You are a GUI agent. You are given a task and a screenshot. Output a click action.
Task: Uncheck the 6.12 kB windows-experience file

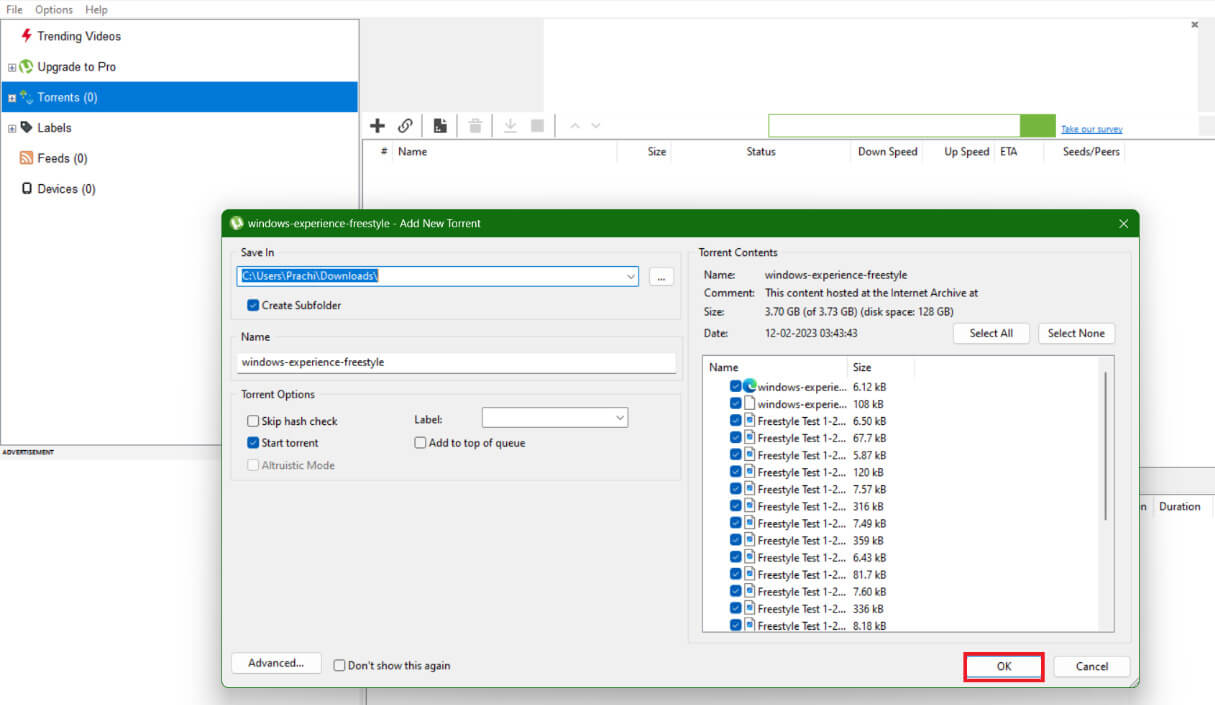(736, 386)
